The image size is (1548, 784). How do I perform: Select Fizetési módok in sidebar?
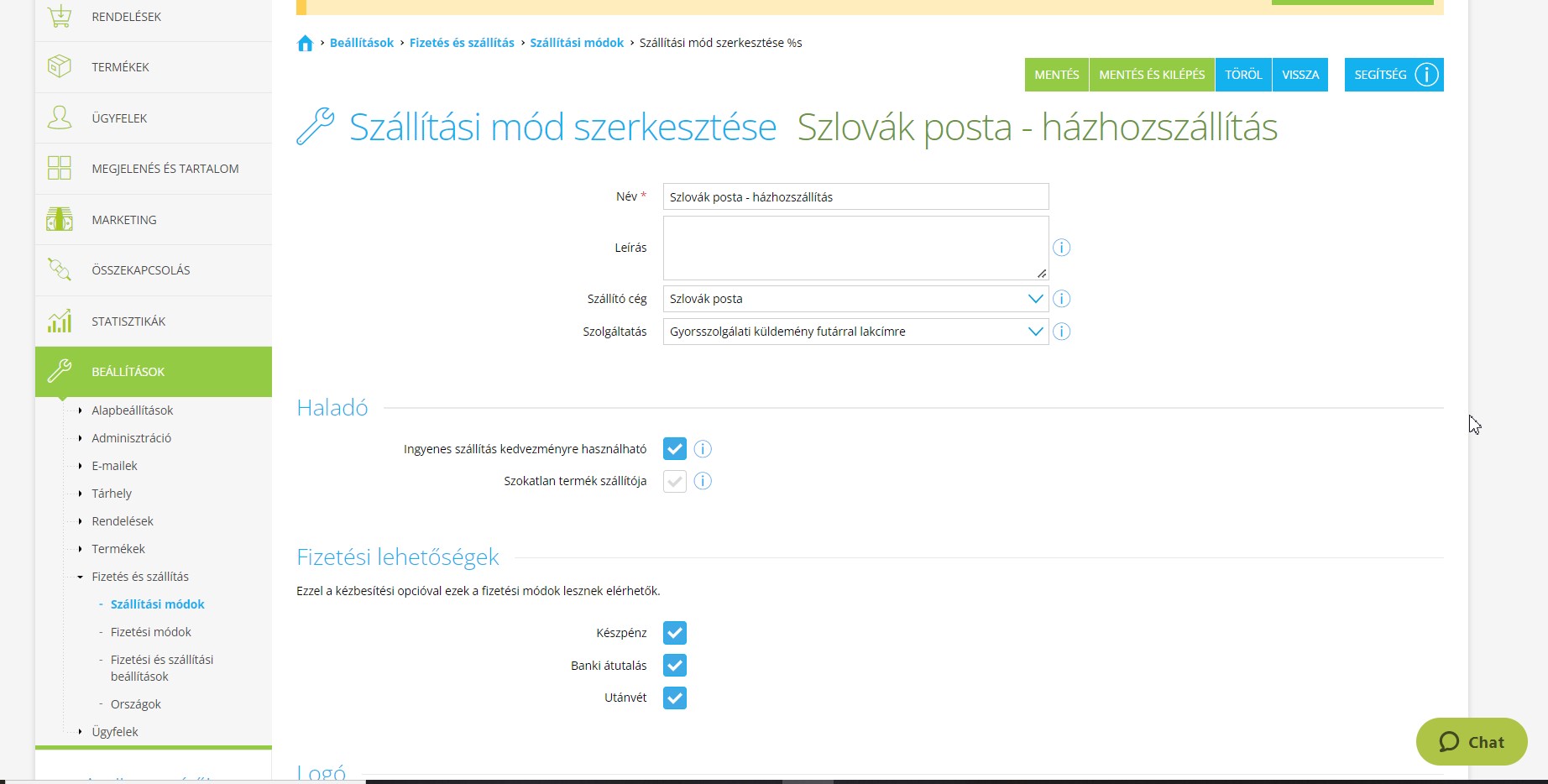click(x=151, y=632)
